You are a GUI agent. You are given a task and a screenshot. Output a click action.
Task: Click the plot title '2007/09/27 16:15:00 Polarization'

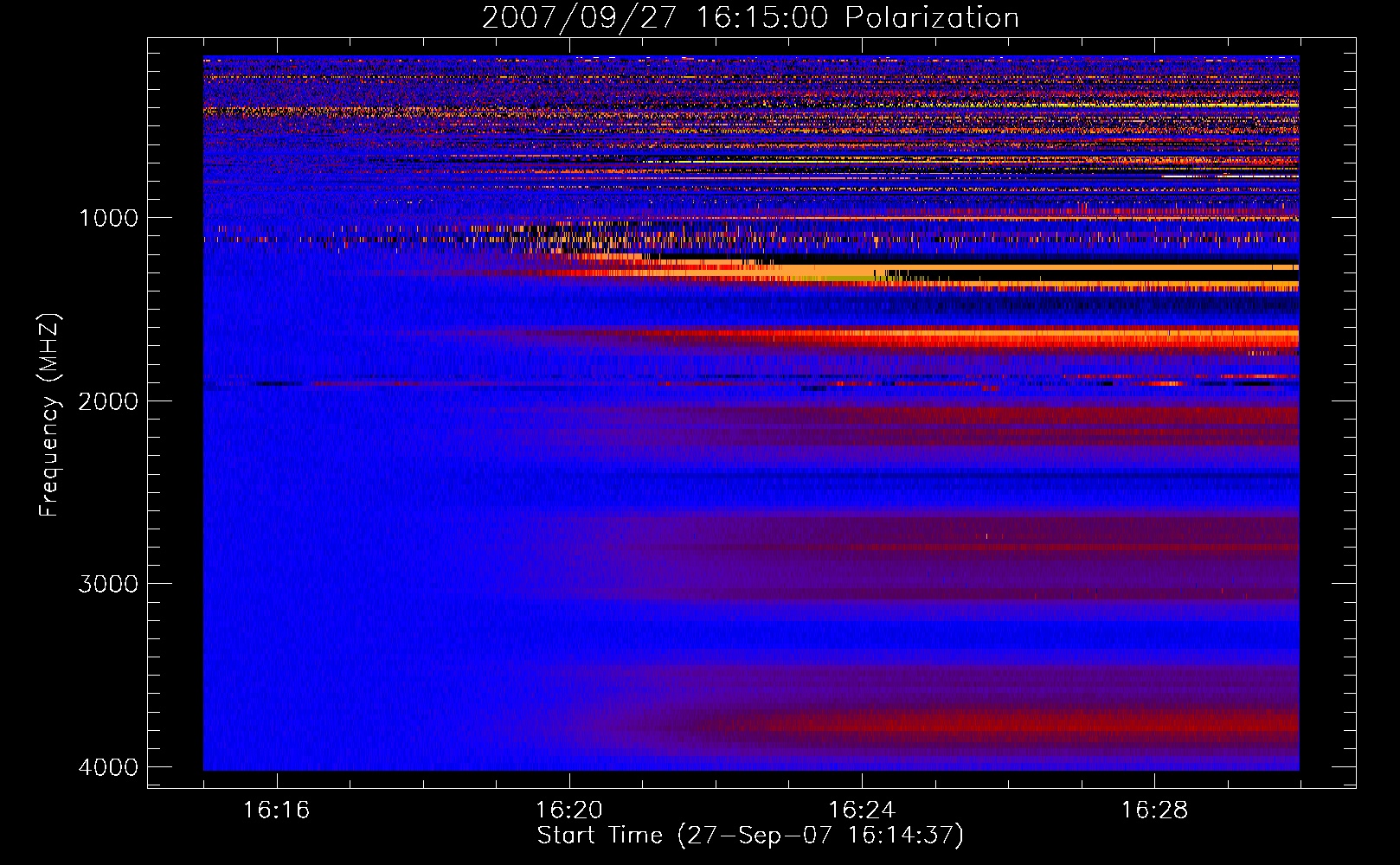(750, 18)
